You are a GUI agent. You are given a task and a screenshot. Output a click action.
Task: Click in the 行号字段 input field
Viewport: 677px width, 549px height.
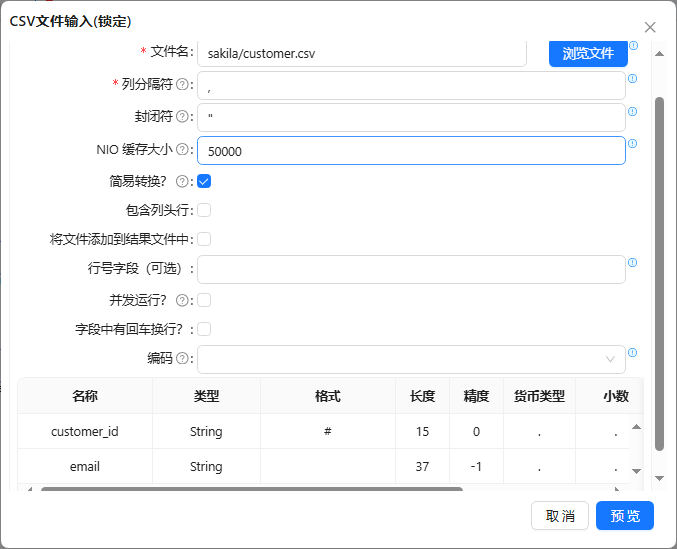[x=411, y=270]
